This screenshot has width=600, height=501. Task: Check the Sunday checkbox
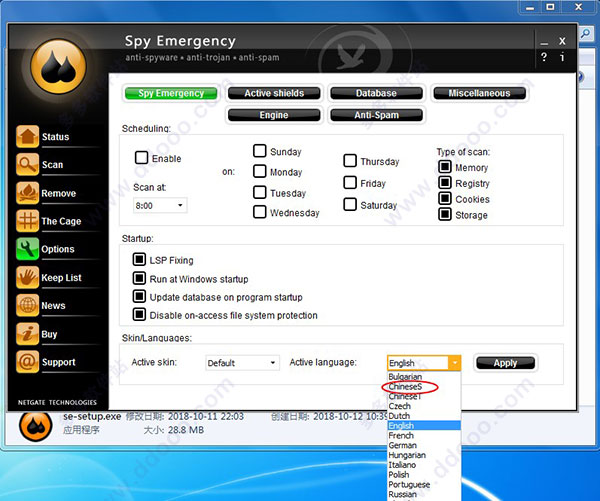(x=260, y=150)
